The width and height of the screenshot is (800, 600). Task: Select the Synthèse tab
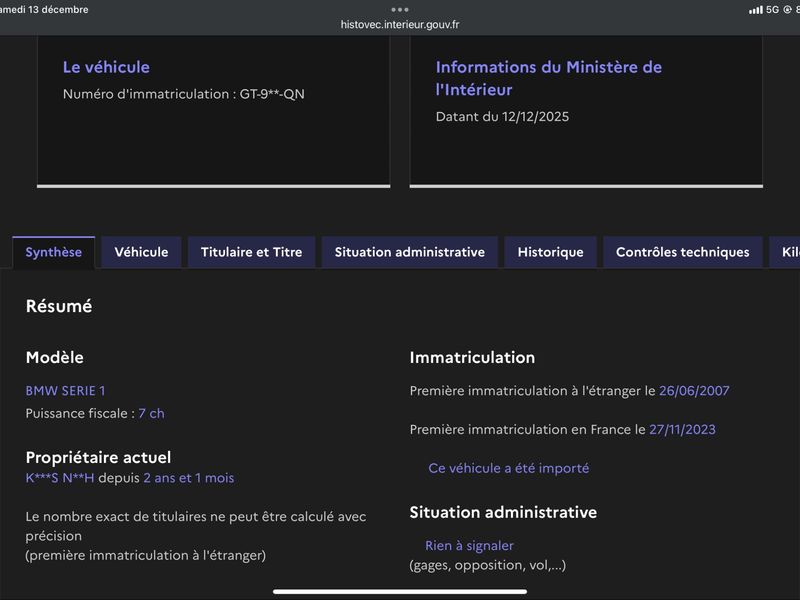(54, 252)
